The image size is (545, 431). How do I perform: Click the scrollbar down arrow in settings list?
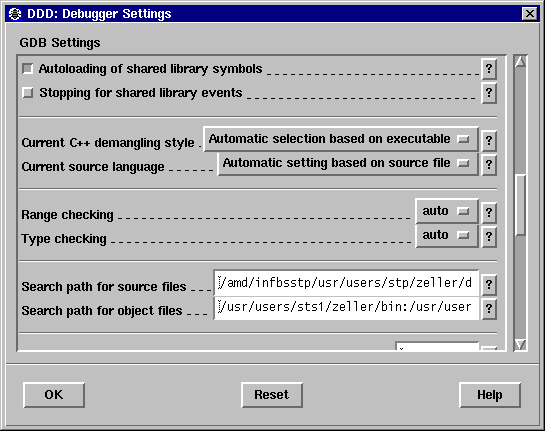520,344
